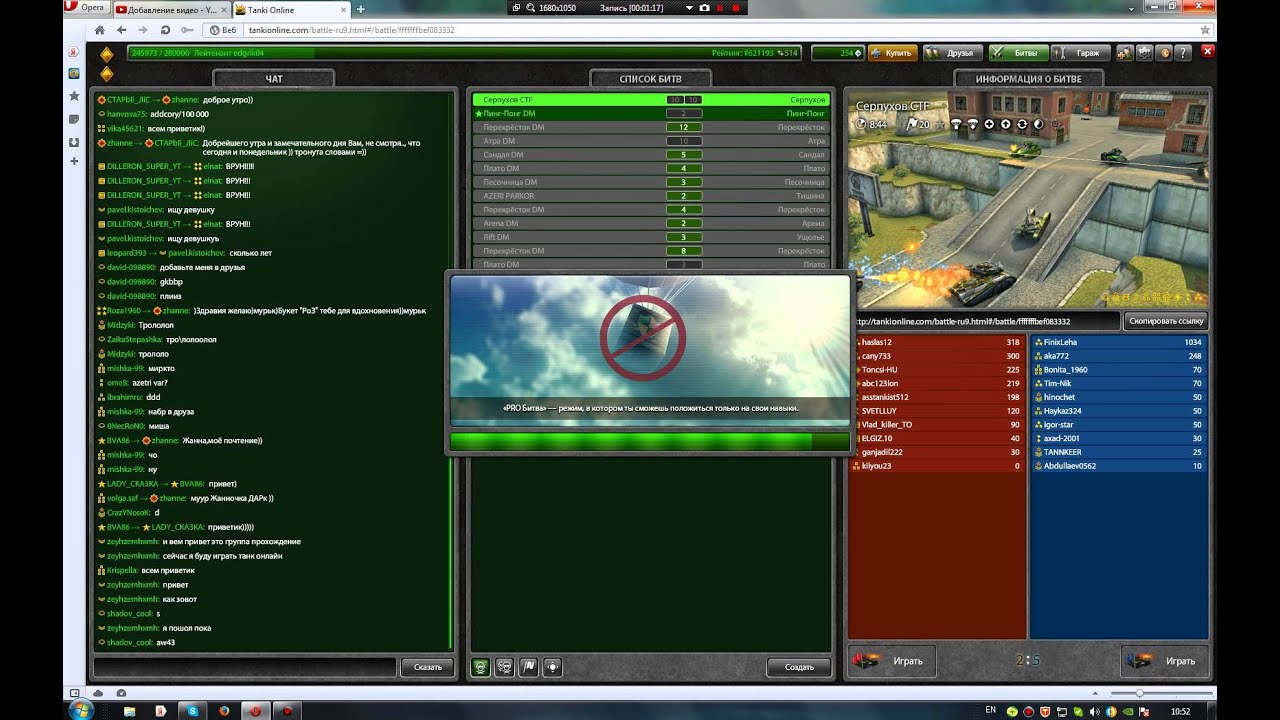Switch to the Битвы (battles) section
This screenshot has height=720, width=1280.
1017,52
